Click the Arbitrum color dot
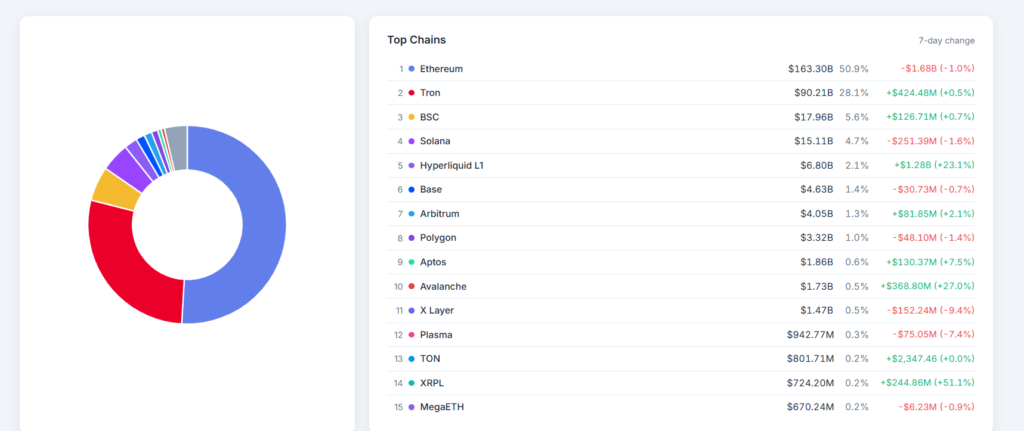Image resolution: width=1024 pixels, height=431 pixels. 411,214
